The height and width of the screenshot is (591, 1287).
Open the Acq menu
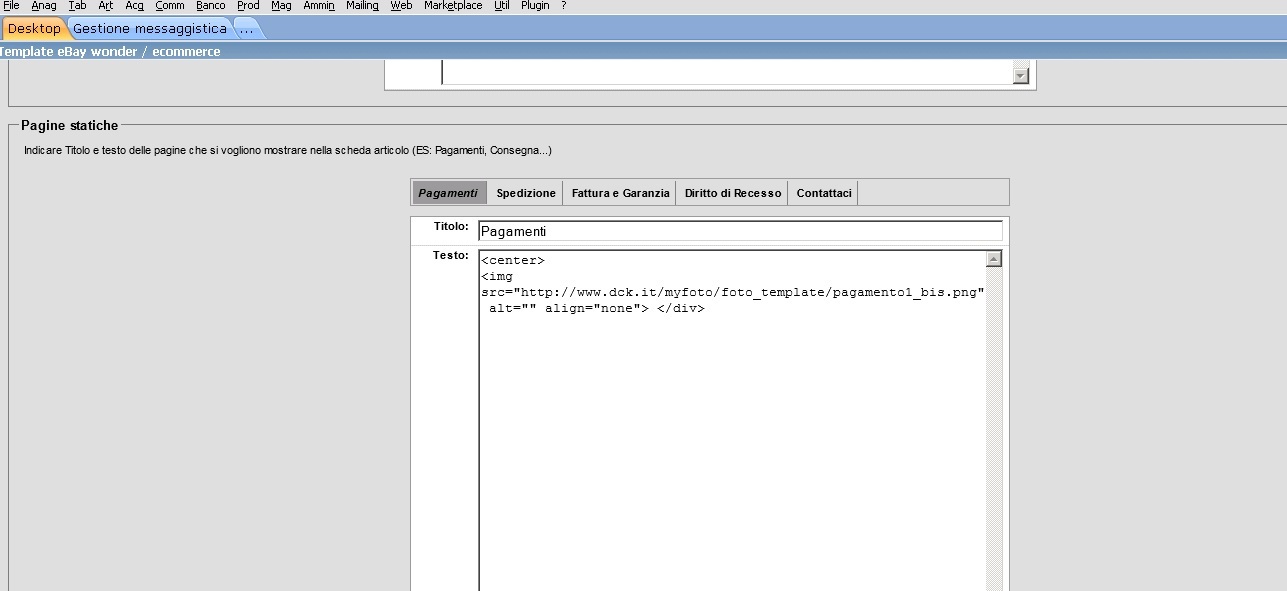(134, 6)
